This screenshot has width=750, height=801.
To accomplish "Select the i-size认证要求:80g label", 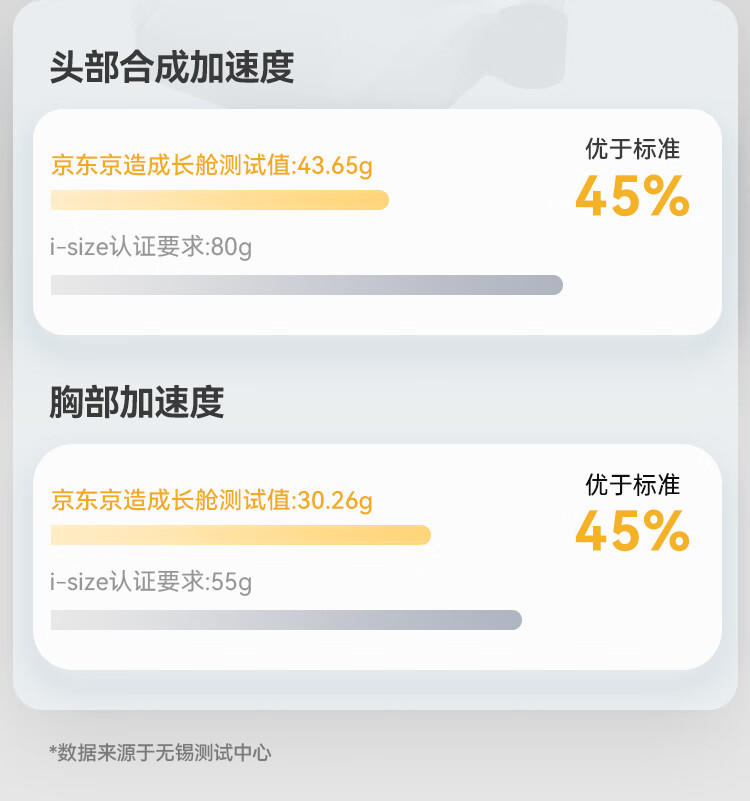I will click(x=151, y=246).
